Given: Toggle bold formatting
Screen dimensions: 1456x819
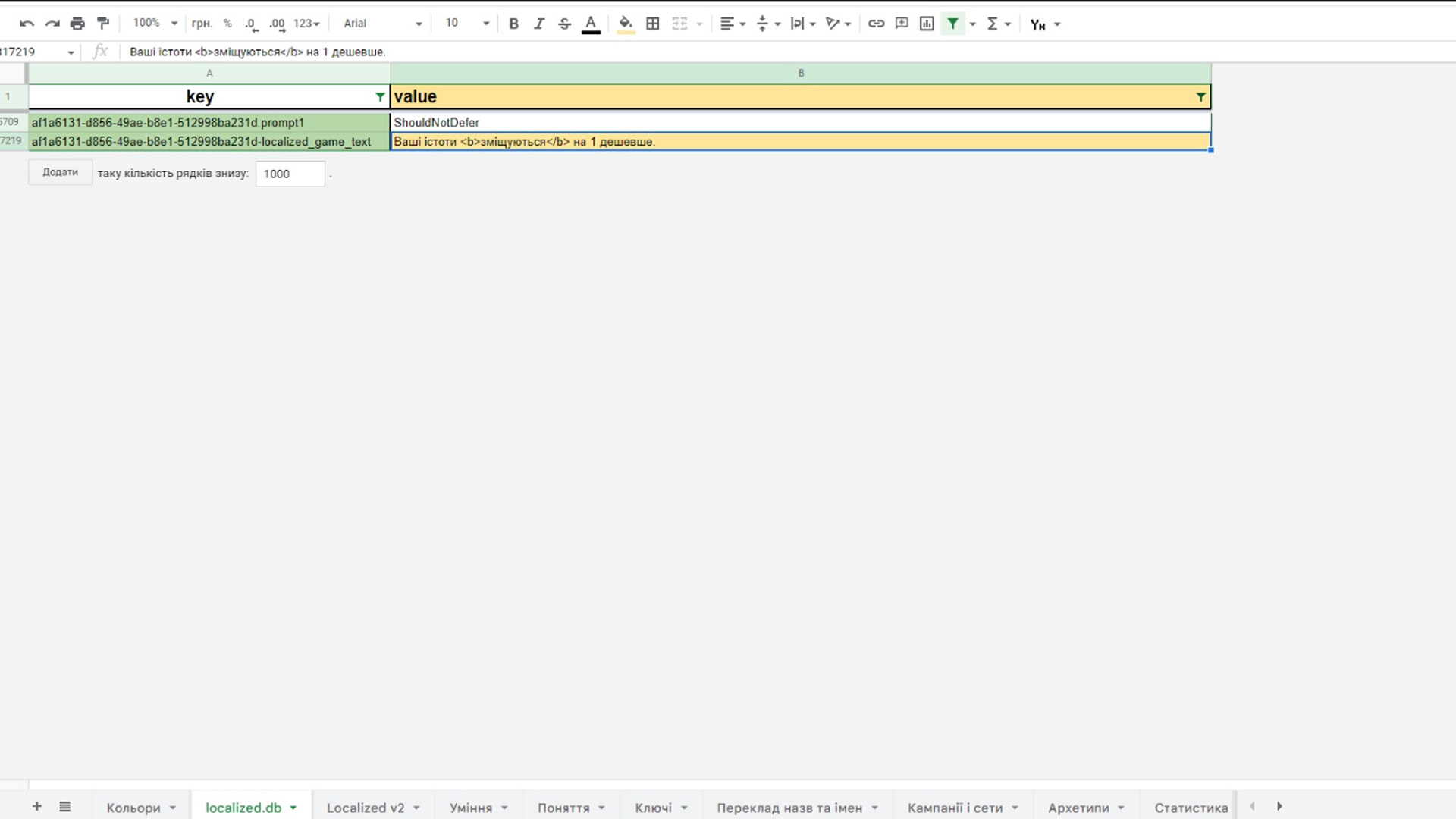Looking at the screenshot, I should point(513,24).
